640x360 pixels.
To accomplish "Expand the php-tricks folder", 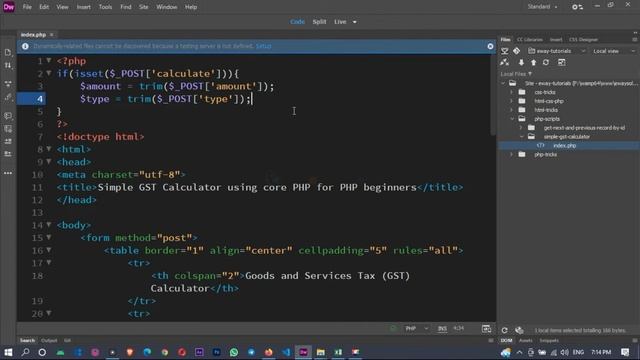I will point(511,155).
